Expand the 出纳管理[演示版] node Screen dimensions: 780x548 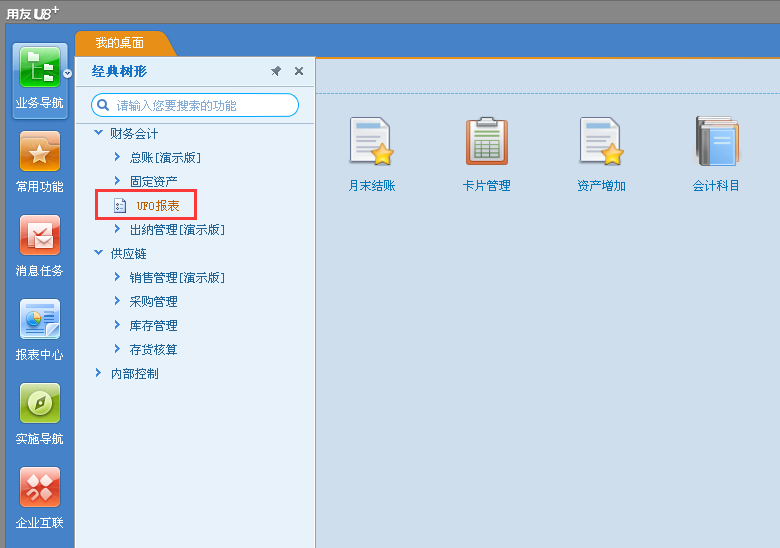click(117, 229)
